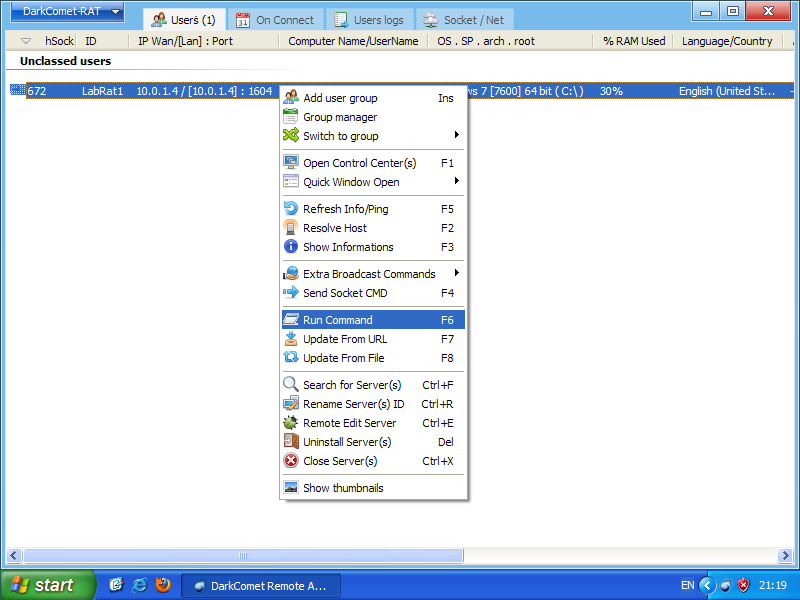Expand hidden system tray icons

tap(708, 585)
